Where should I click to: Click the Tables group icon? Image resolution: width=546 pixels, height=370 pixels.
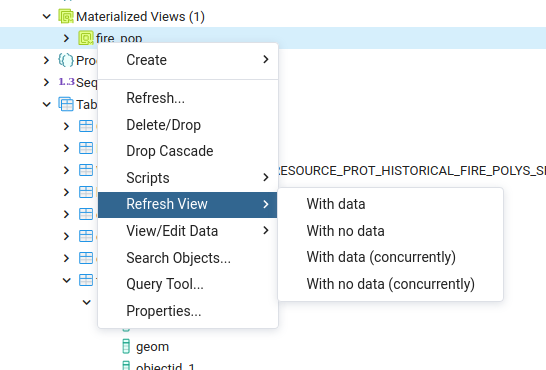[66, 104]
